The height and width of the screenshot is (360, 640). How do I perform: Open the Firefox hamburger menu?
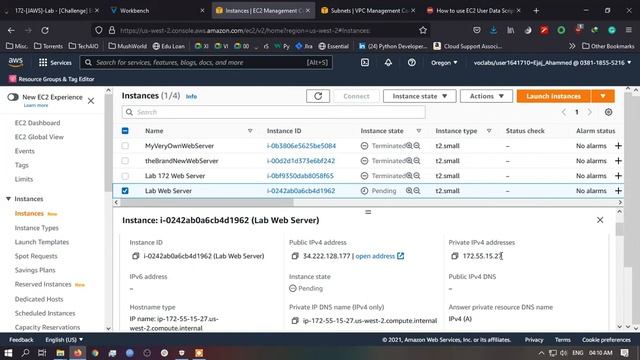tap(629, 30)
